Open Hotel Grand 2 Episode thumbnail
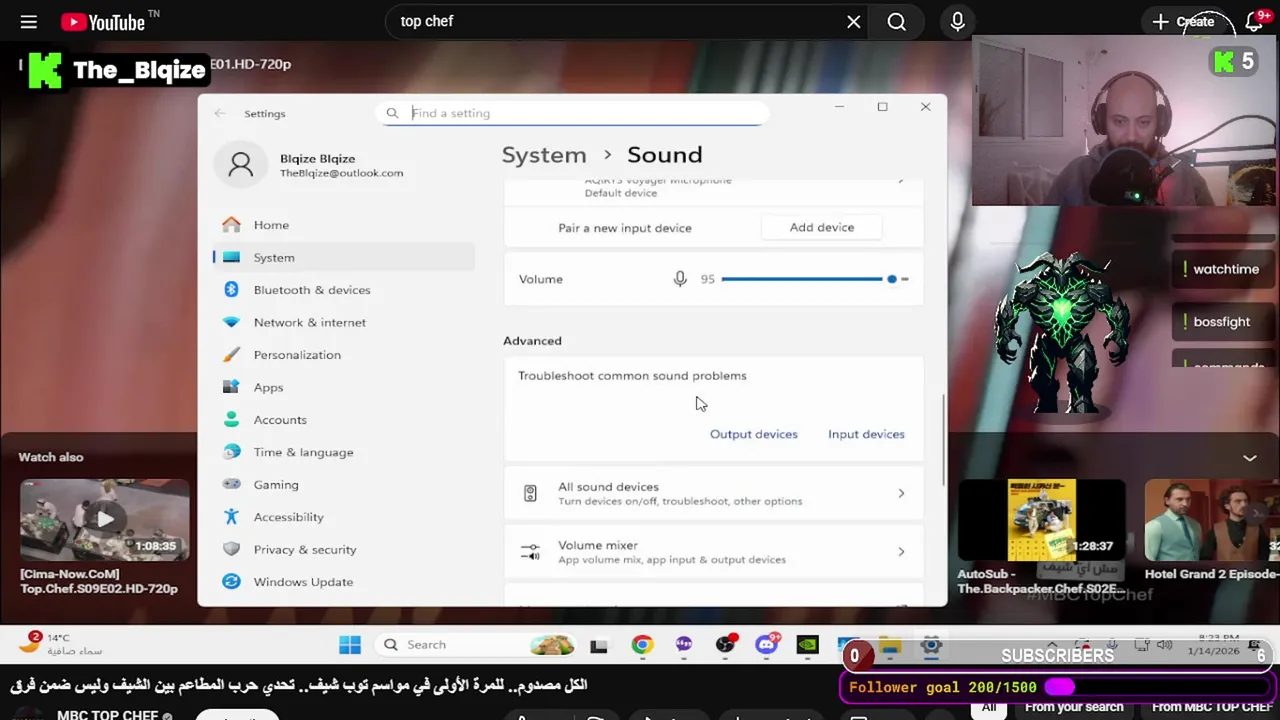This screenshot has height=720, width=1280. (x=1212, y=519)
